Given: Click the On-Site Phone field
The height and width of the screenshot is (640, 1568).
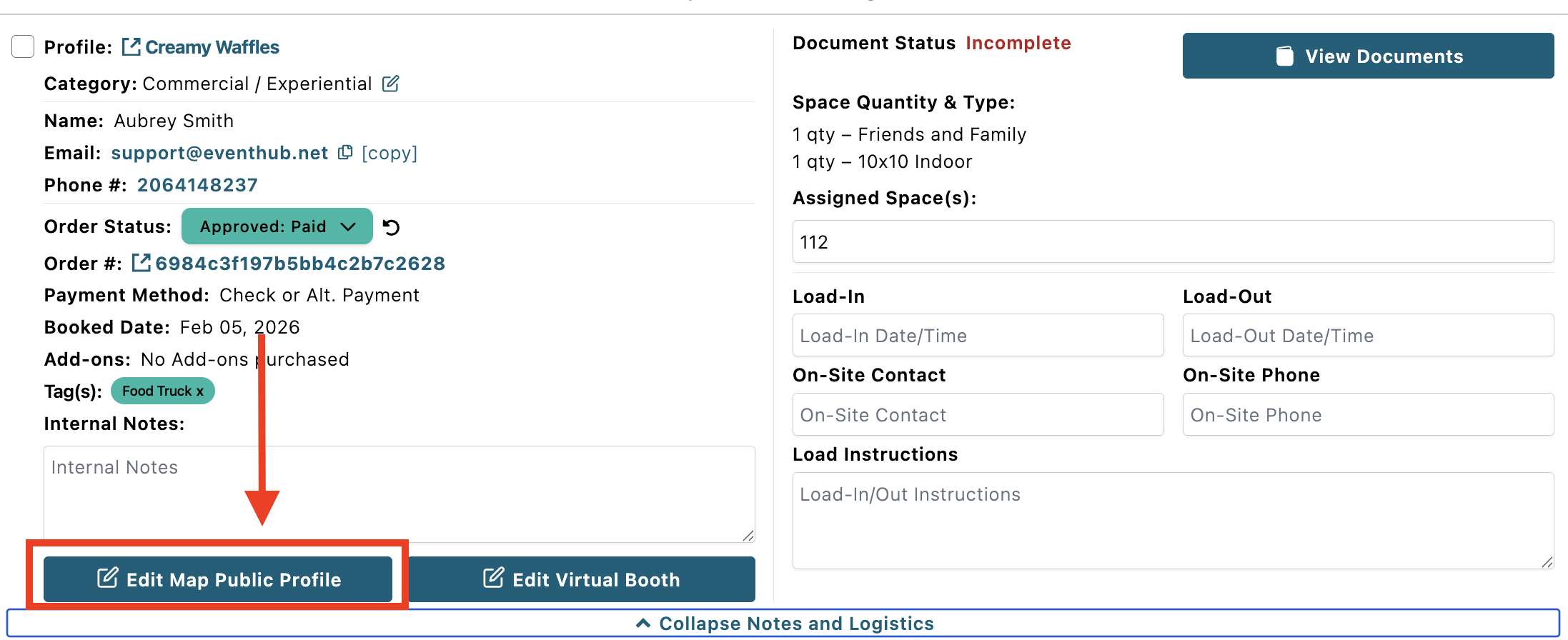Looking at the screenshot, I should (x=1368, y=414).
